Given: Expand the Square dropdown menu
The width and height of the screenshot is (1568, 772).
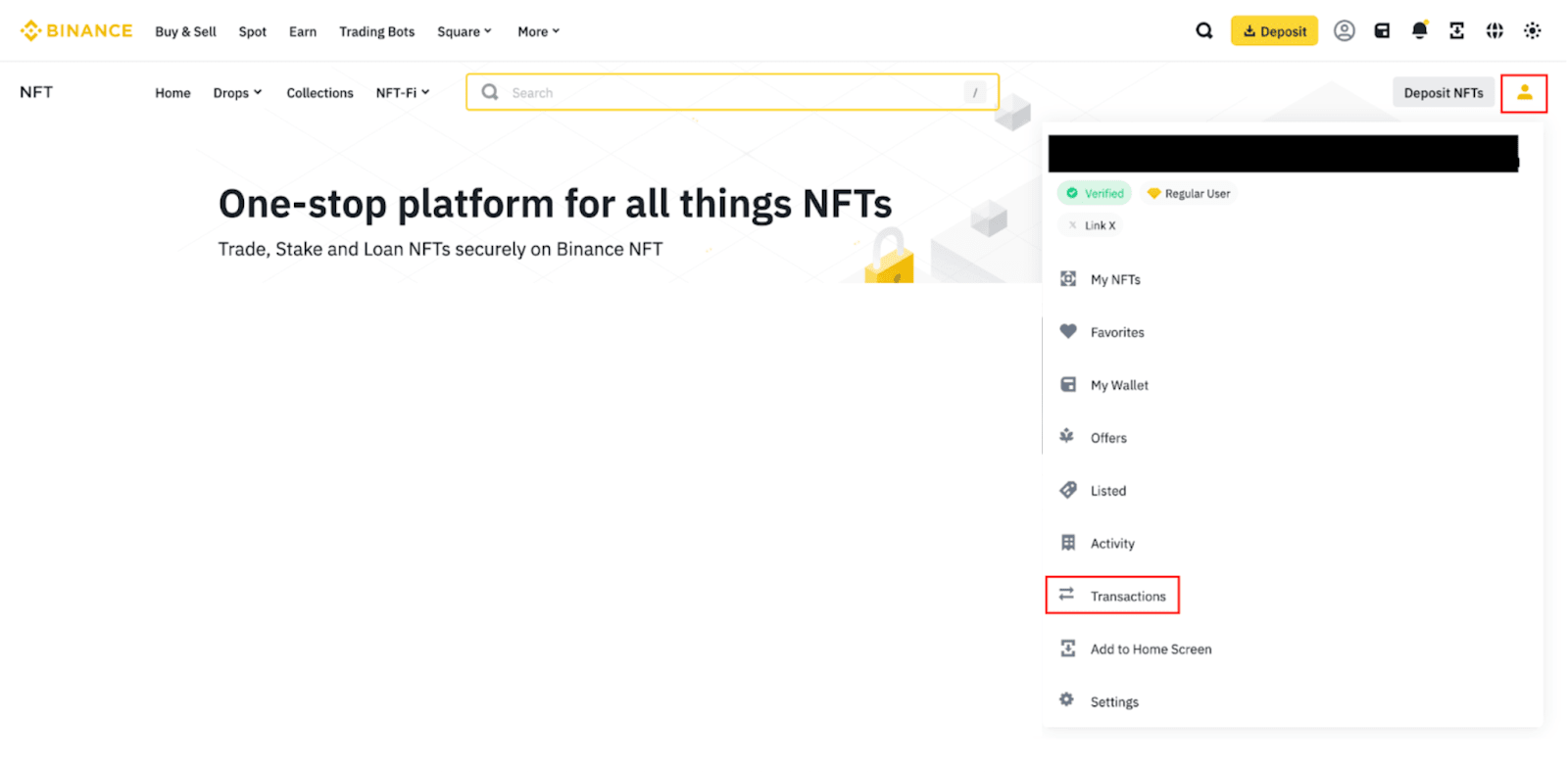Looking at the screenshot, I should 464,31.
